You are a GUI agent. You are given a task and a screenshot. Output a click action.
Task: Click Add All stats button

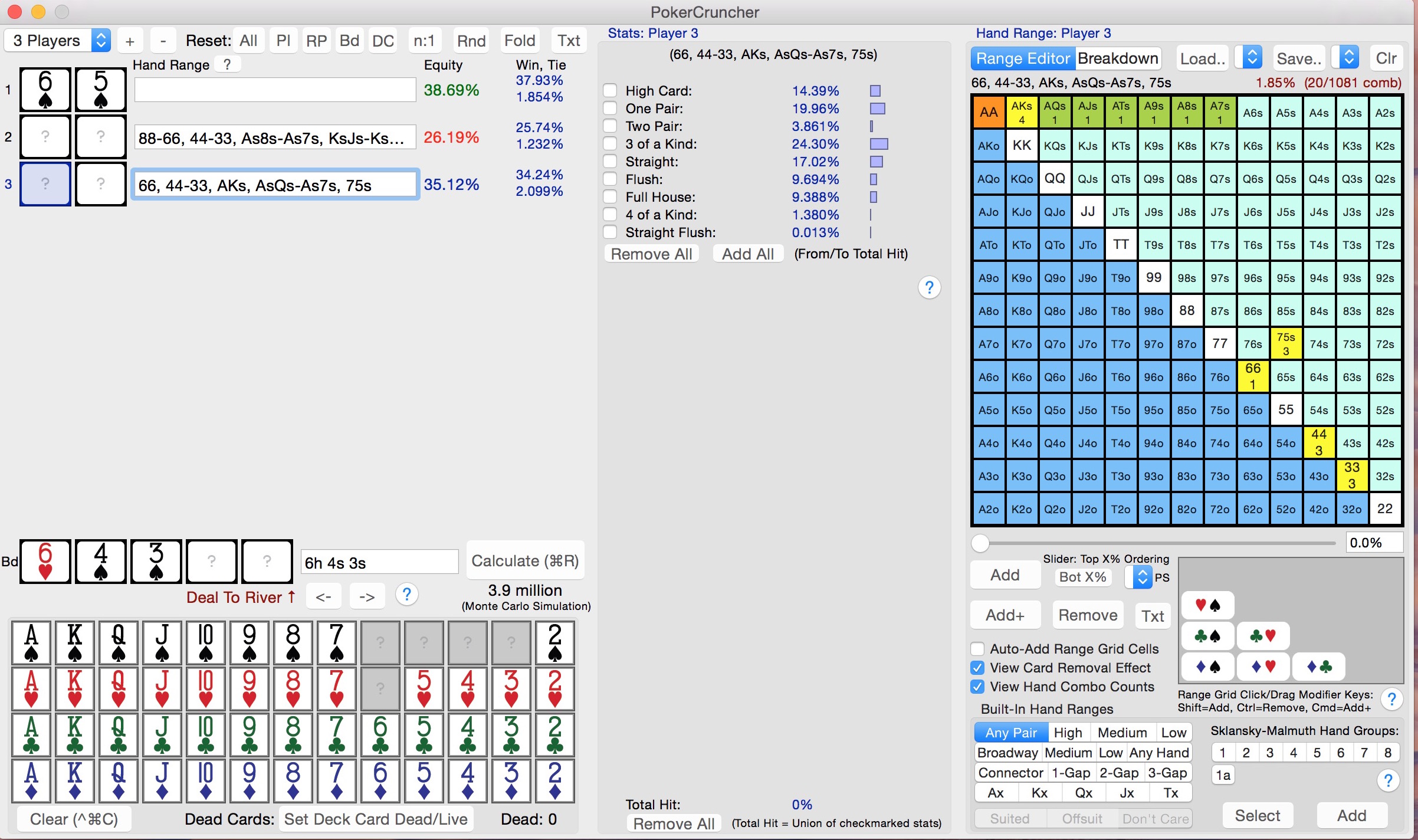[748, 254]
